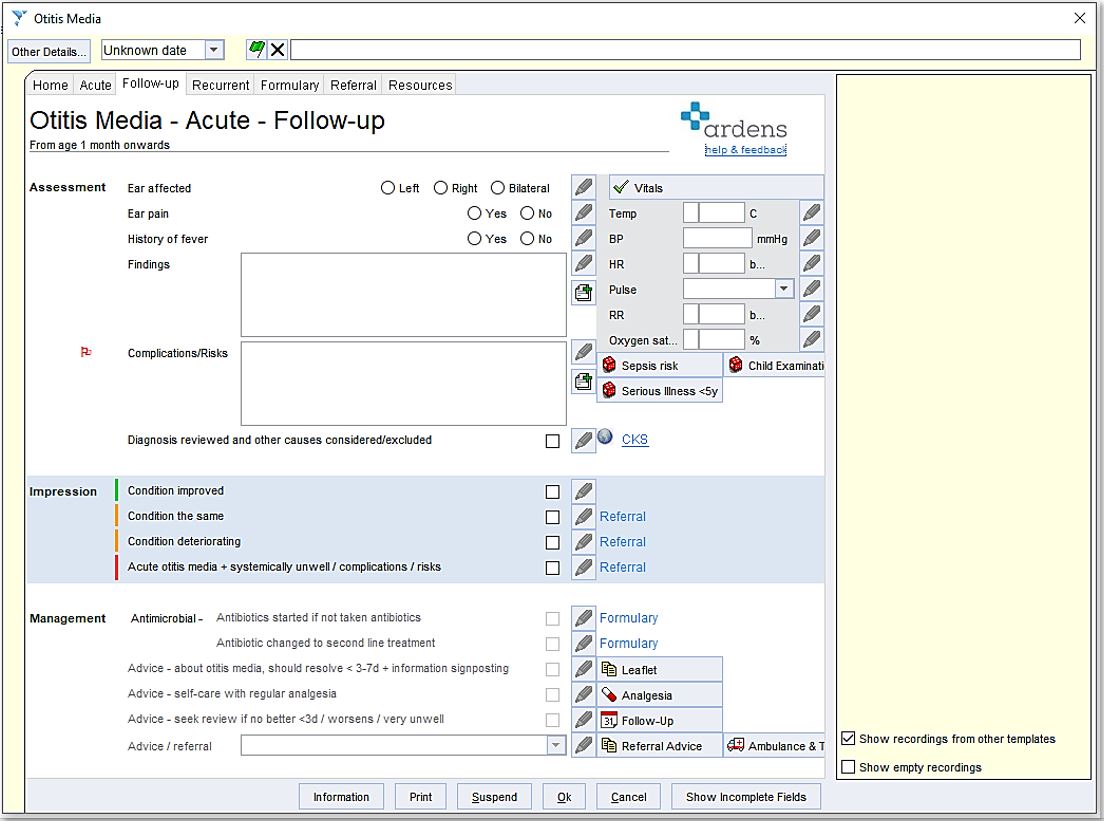Click pencil icon for Condition improved
1104x821 pixels.
pyautogui.click(x=583, y=491)
